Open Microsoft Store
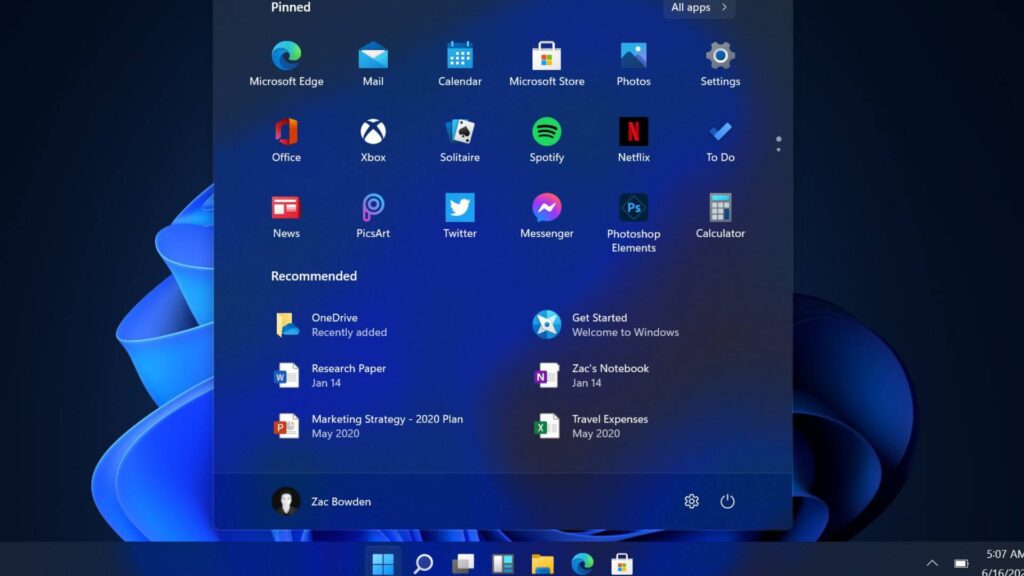This screenshot has height=576, width=1024. point(546,58)
